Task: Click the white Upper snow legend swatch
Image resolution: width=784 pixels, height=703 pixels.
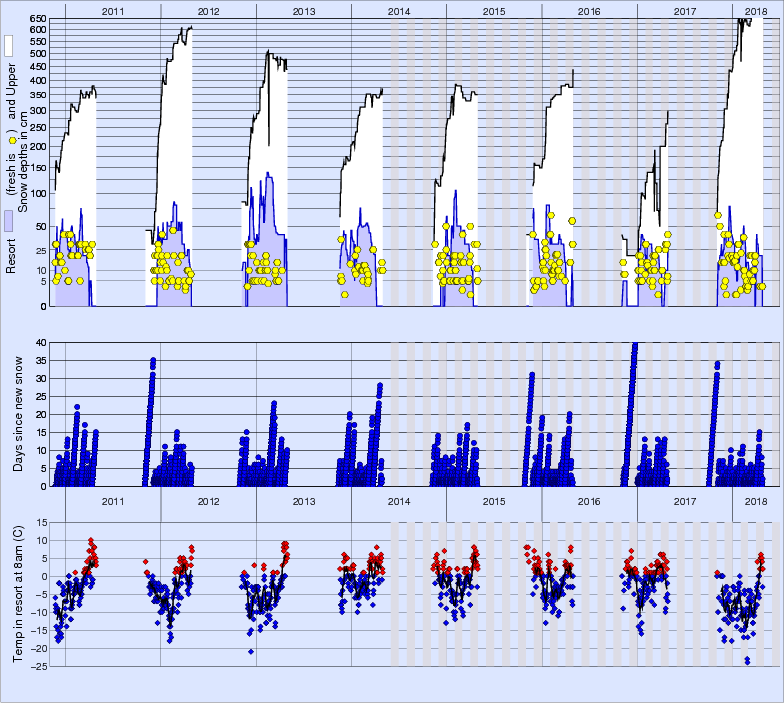Action: (x=8, y=46)
